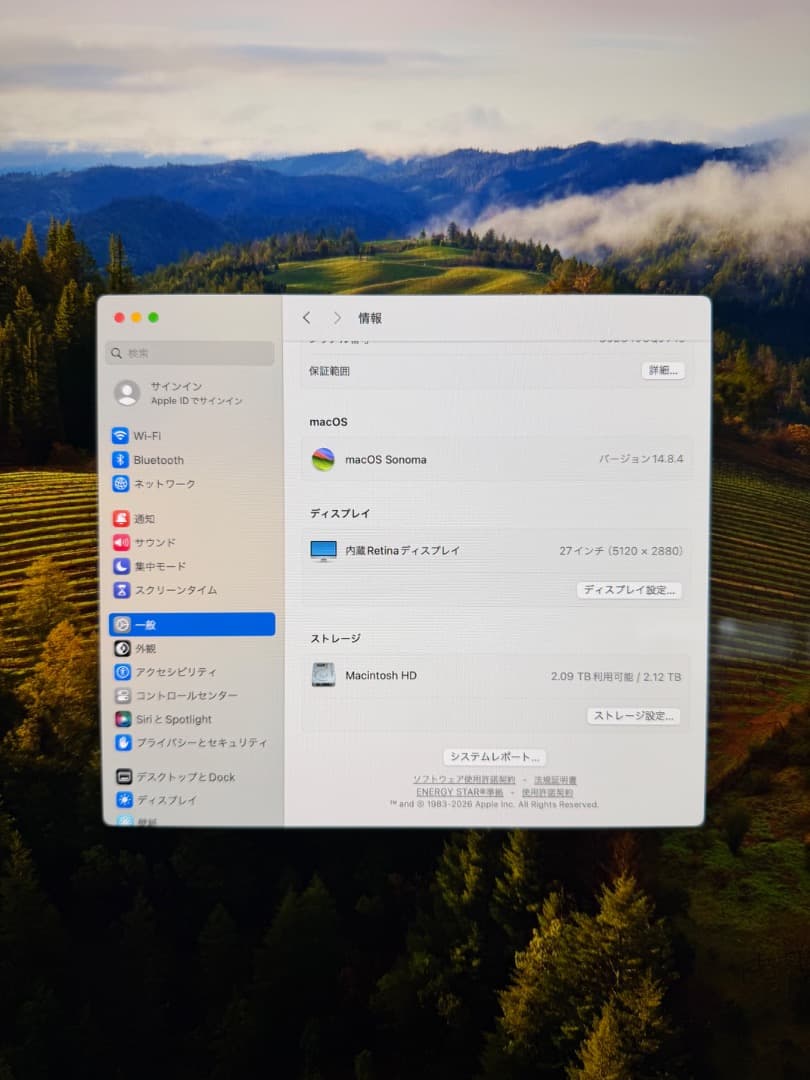
Task: Close the settings window red button
Action: pos(119,317)
